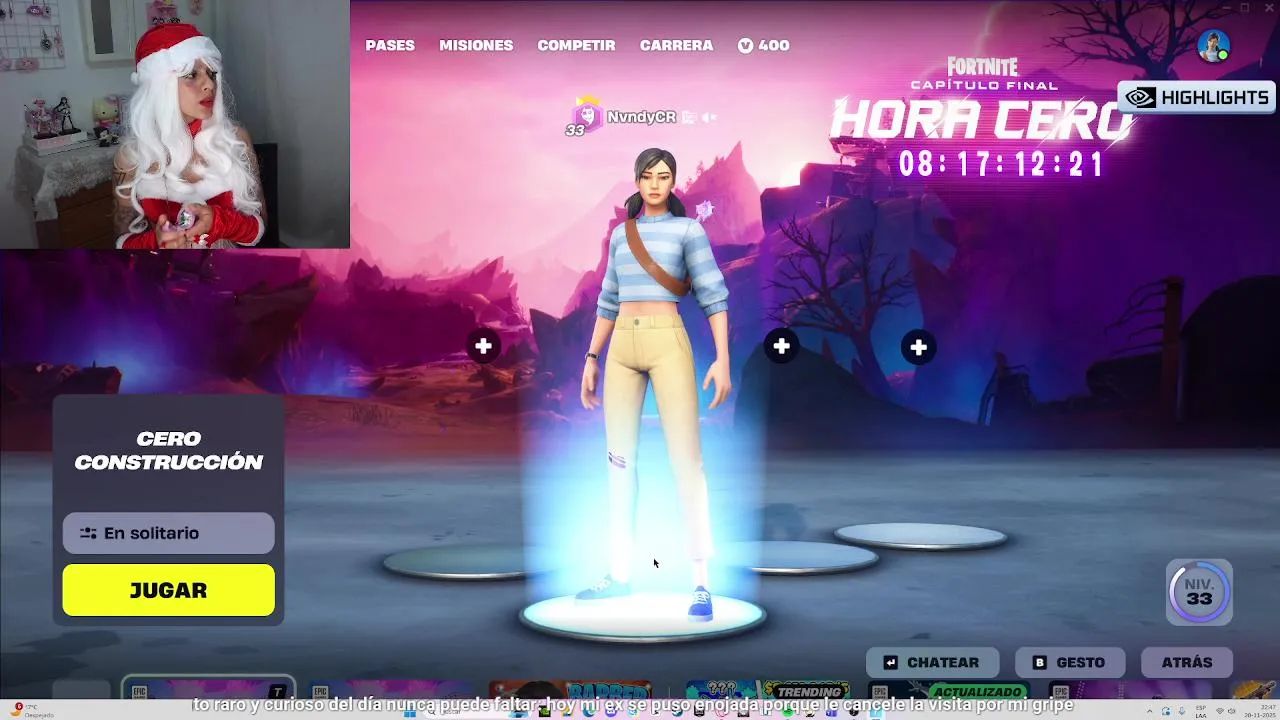Invite a friend with the leftmost plus slot
The height and width of the screenshot is (720, 1280).
[483, 346]
